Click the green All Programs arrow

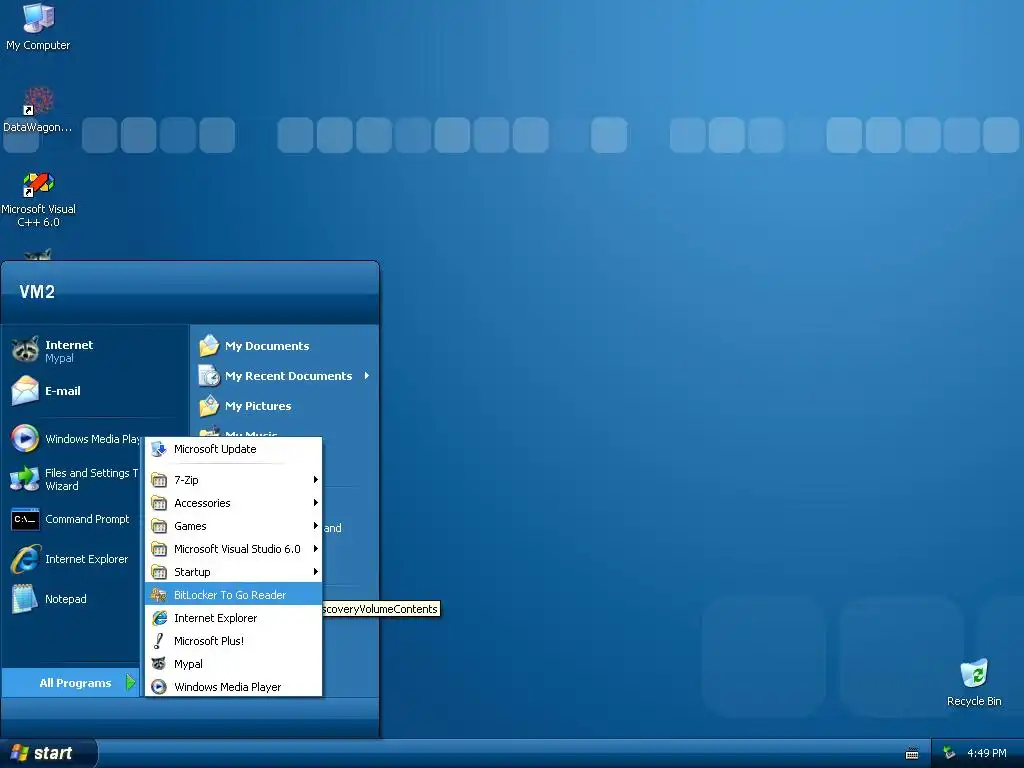pos(131,682)
